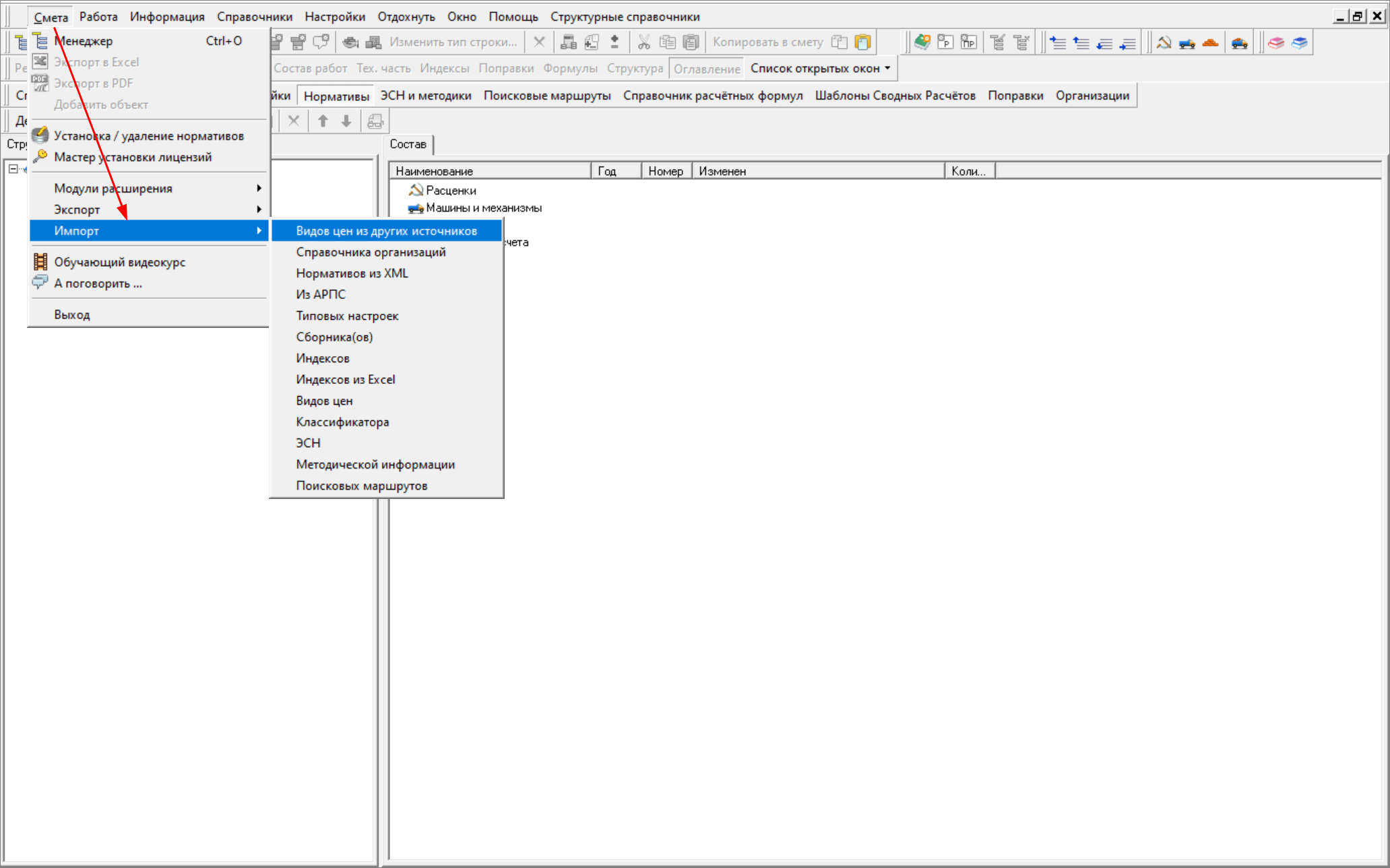Click the up arrow in the Нормативы toolbar

323,121
